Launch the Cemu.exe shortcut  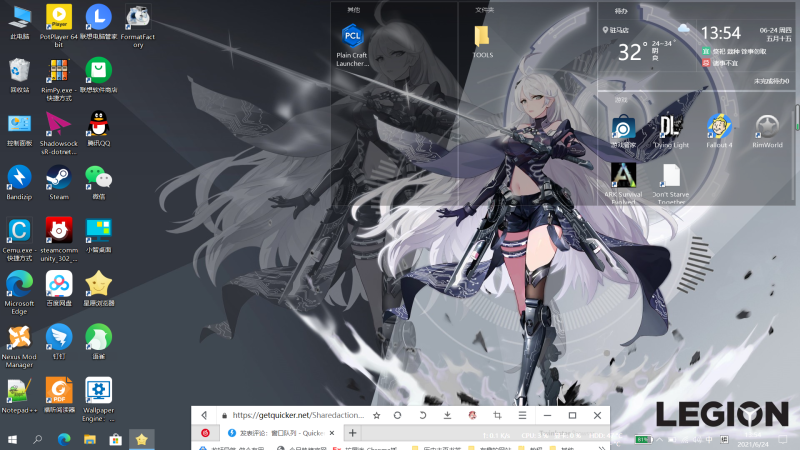click(x=19, y=240)
